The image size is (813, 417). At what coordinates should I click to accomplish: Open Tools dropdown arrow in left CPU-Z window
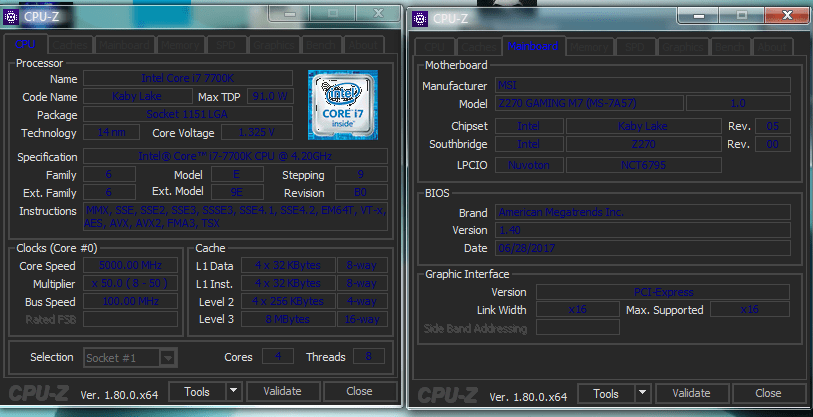[234, 391]
